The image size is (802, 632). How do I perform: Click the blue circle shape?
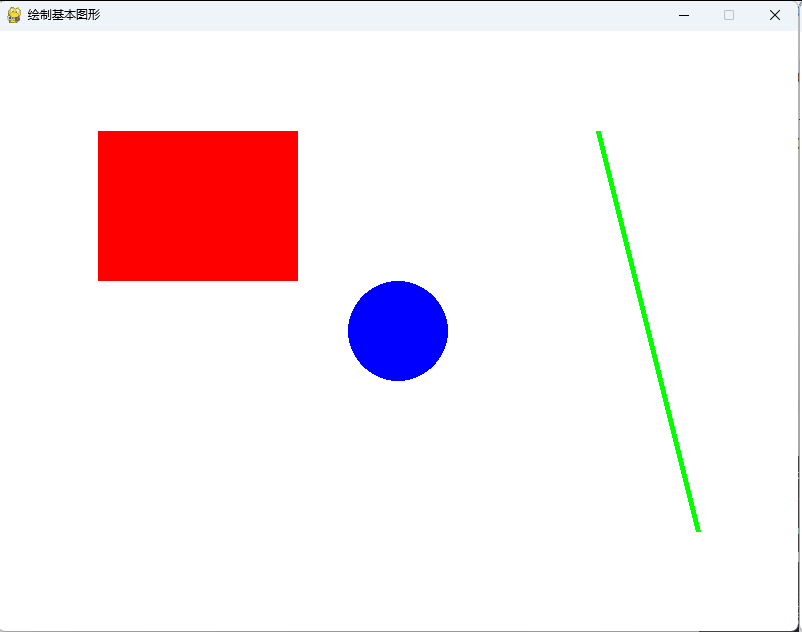[398, 331]
